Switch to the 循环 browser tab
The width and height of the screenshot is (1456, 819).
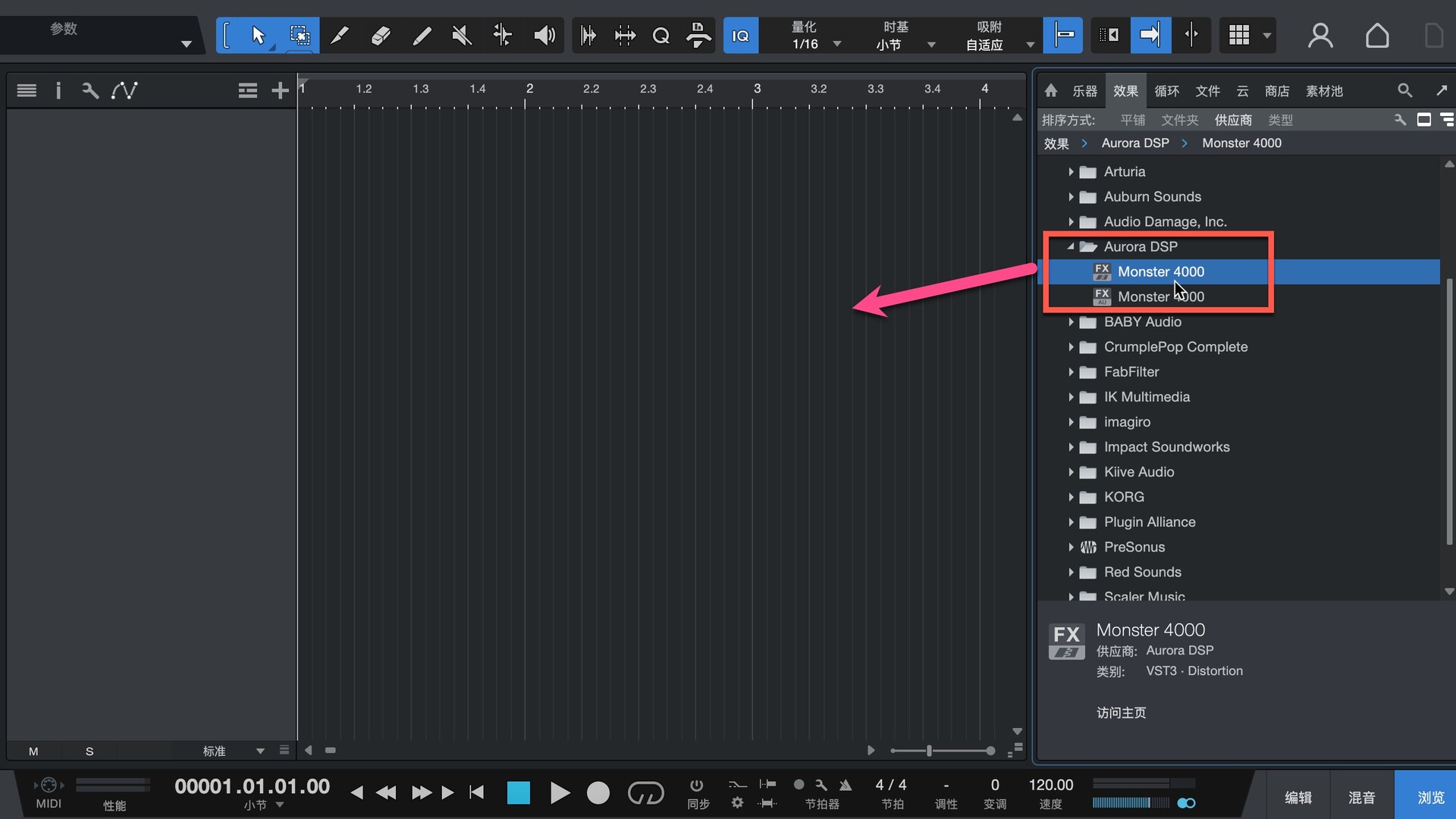click(x=1166, y=91)
